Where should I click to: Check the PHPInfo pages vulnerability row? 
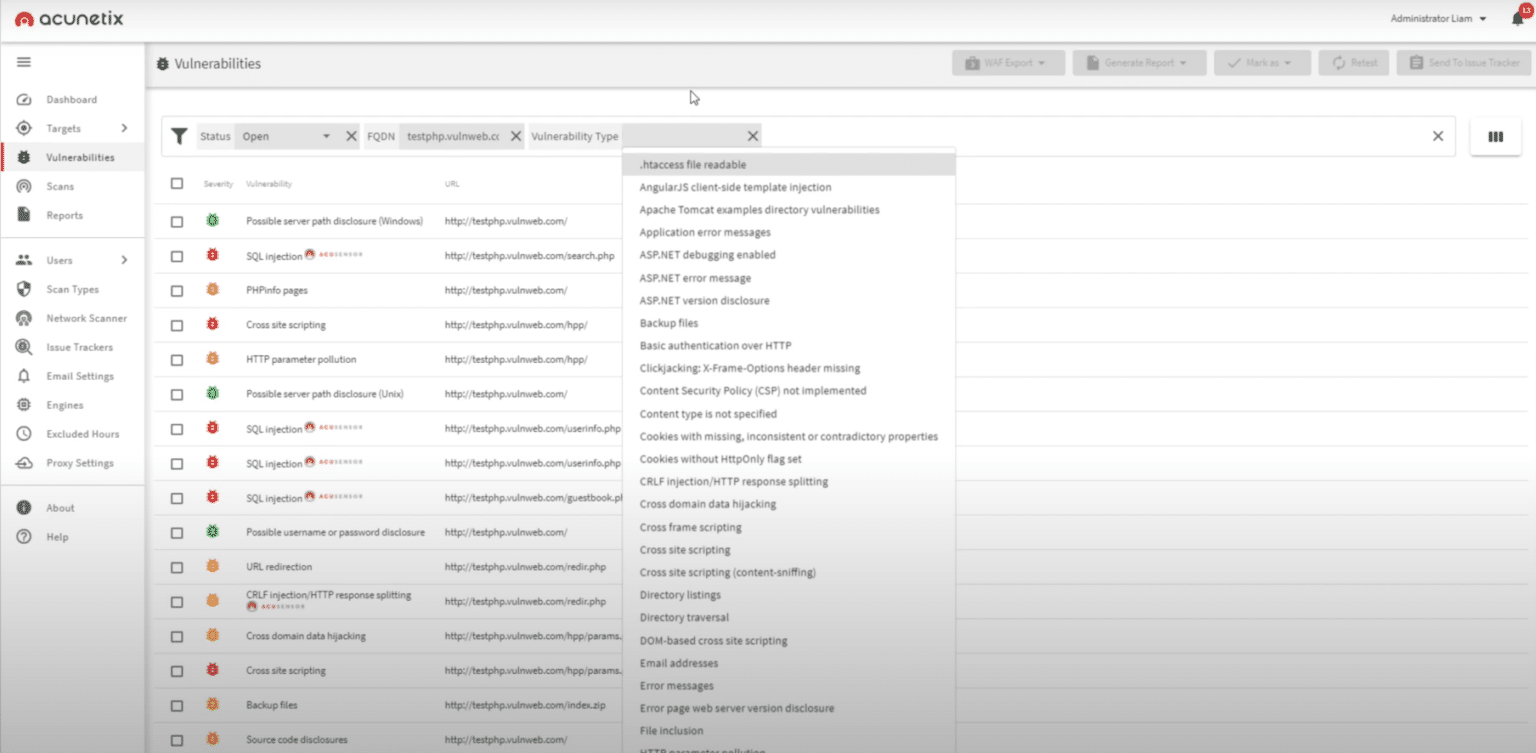177,290
